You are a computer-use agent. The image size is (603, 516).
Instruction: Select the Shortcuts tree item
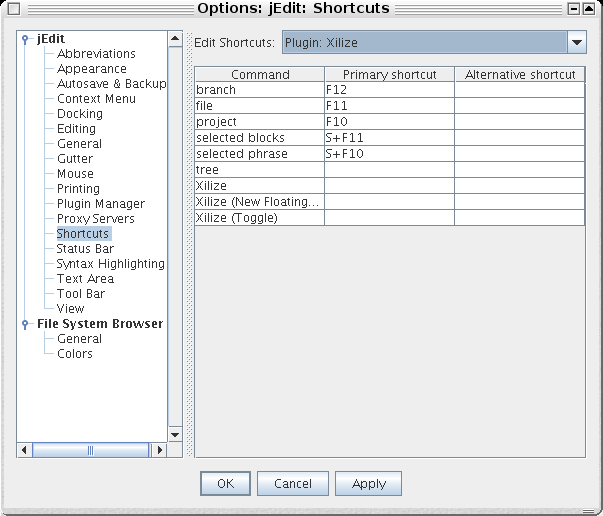(x=84, y=233)
